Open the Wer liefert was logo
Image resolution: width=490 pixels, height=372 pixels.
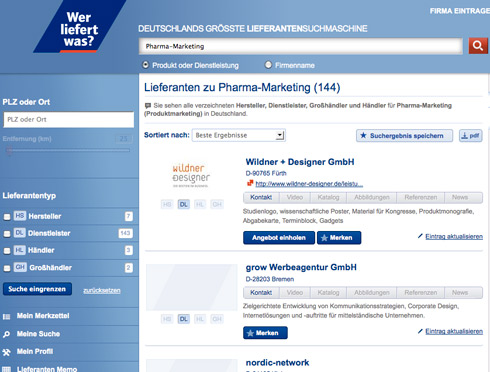[x=80, y=27]
